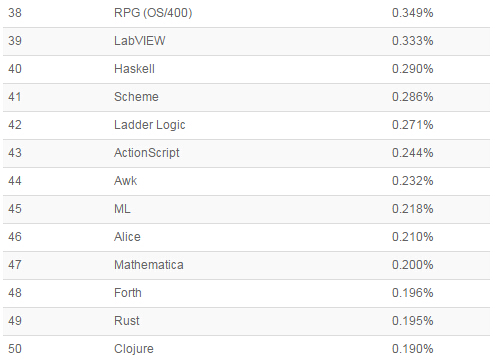The width and height of the screenshot is (496, 362).
Task: Select the RPG (OS/400) language name
Action: [x=153, y=13]
